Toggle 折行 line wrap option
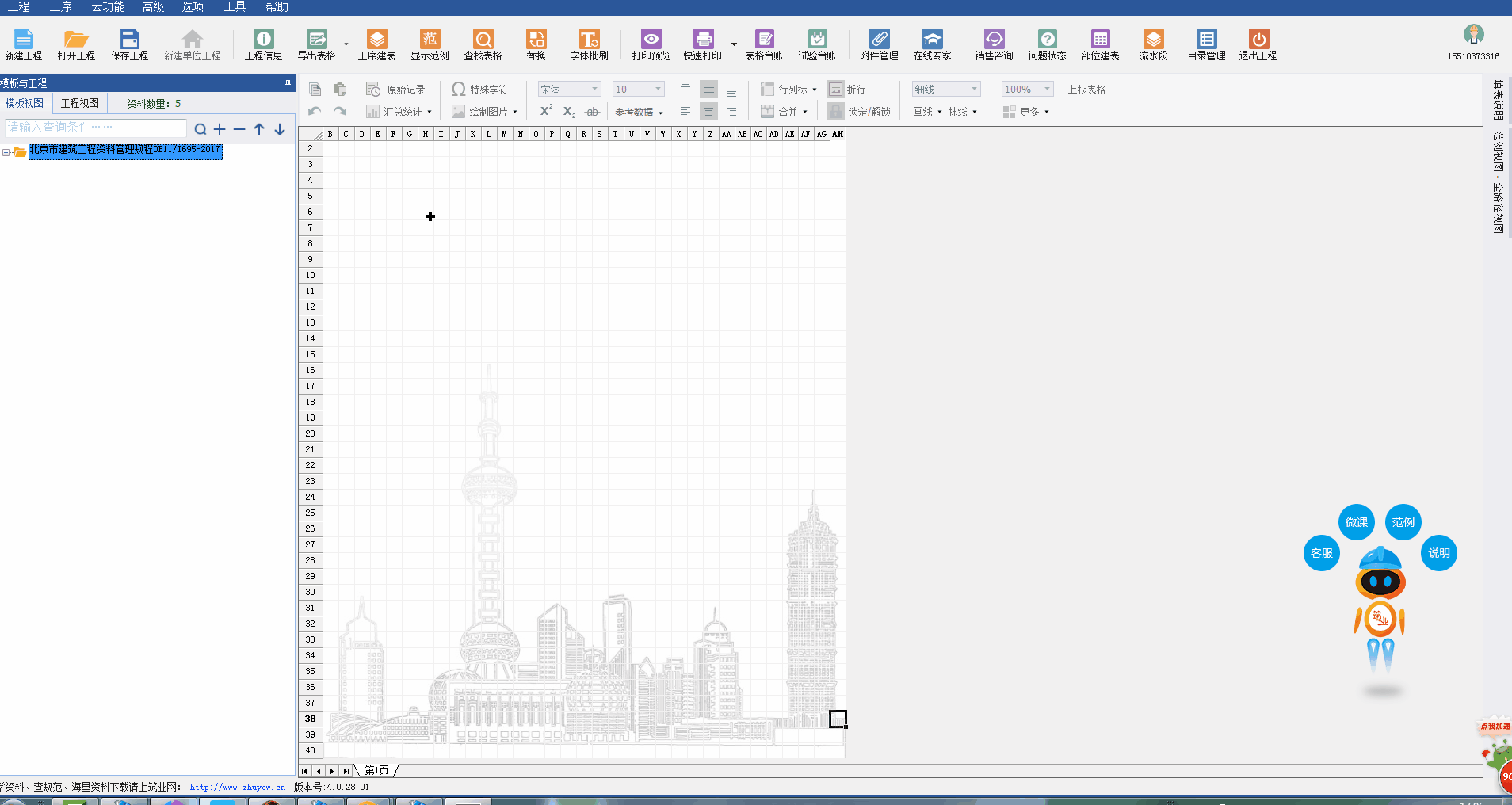Screen dimensions: 1512x805 click(x=847, y=90)
